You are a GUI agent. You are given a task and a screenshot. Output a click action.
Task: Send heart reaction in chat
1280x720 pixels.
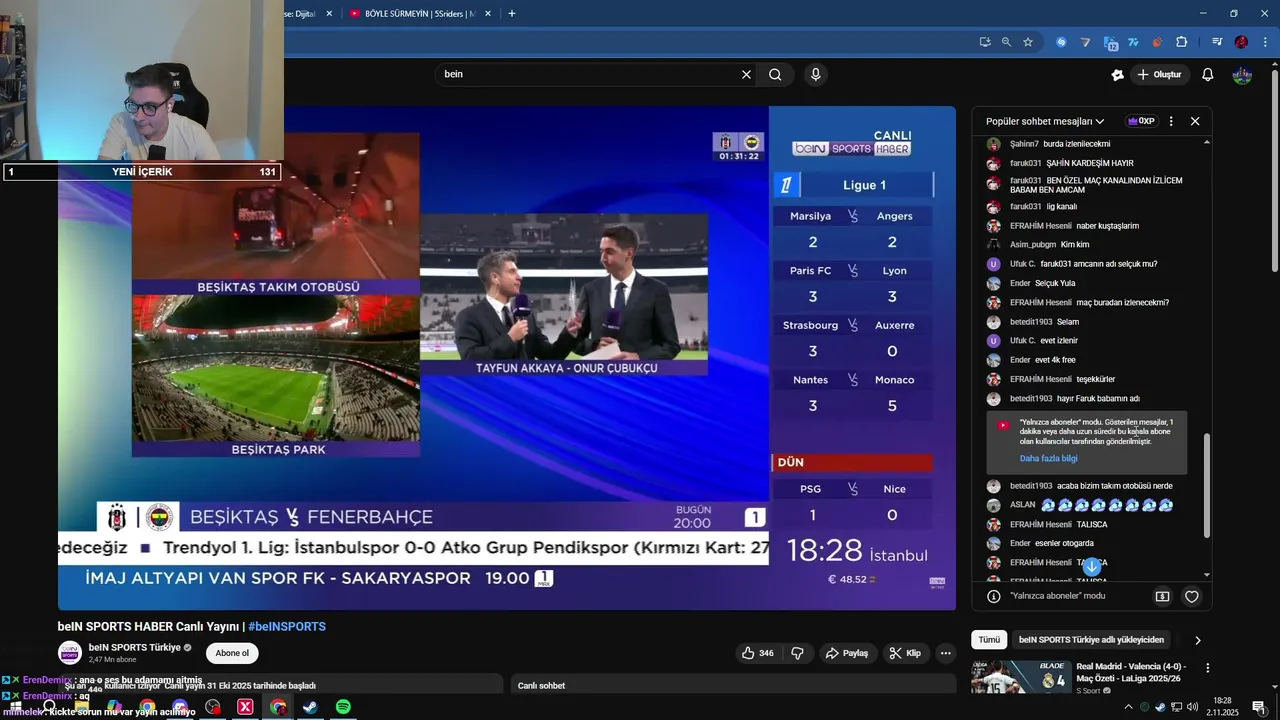[1191, 596]
